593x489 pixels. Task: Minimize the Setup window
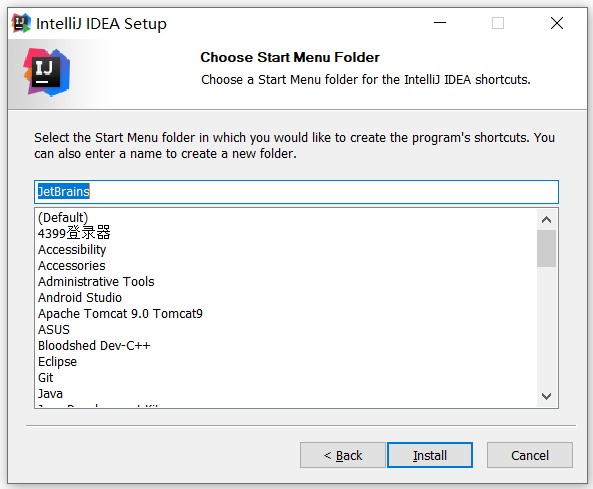(x=439, y=23)
